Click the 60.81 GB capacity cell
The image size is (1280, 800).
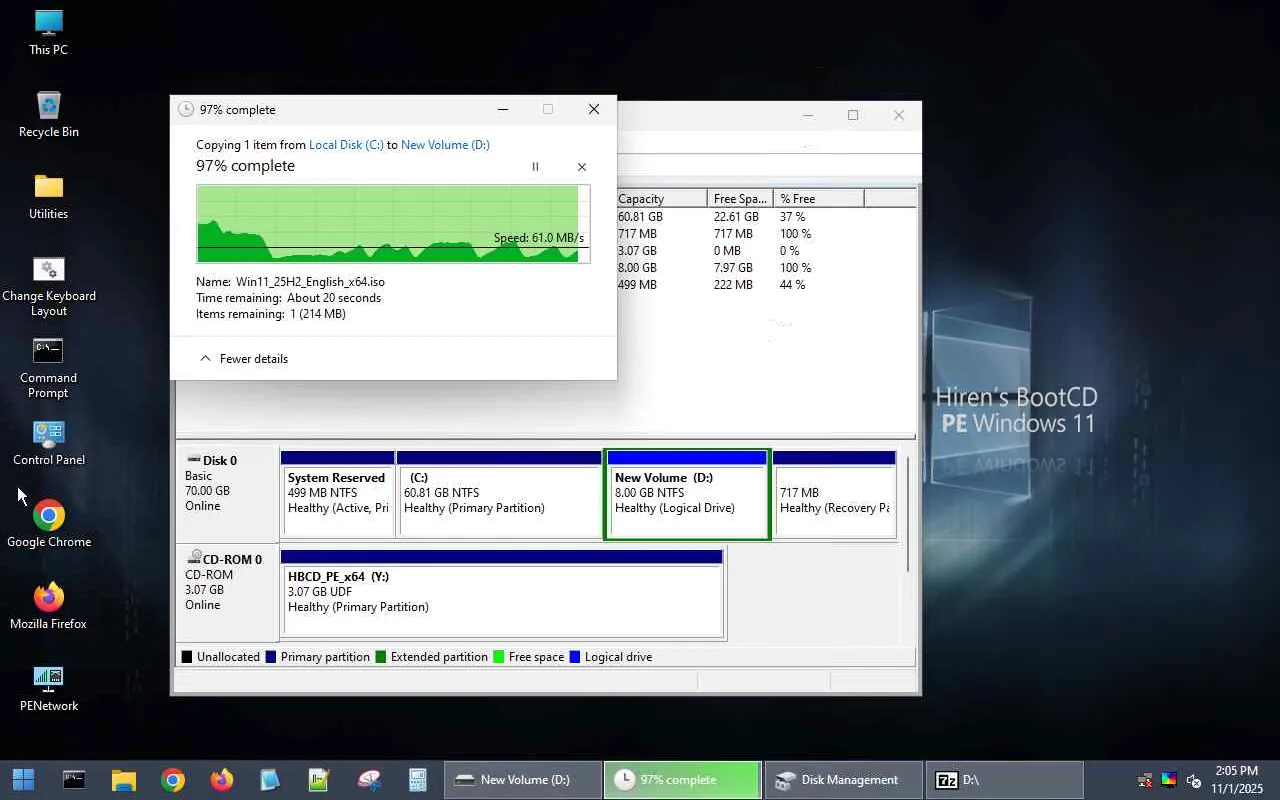640,217
